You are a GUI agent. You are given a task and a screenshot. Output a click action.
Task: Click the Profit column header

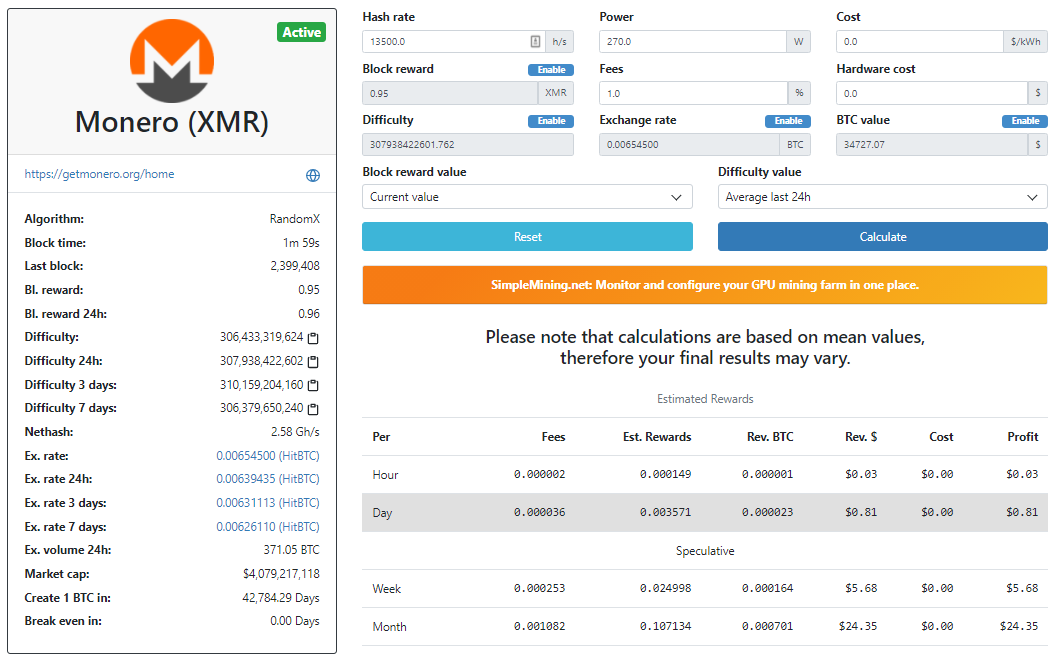click(x=1023, y=437)
